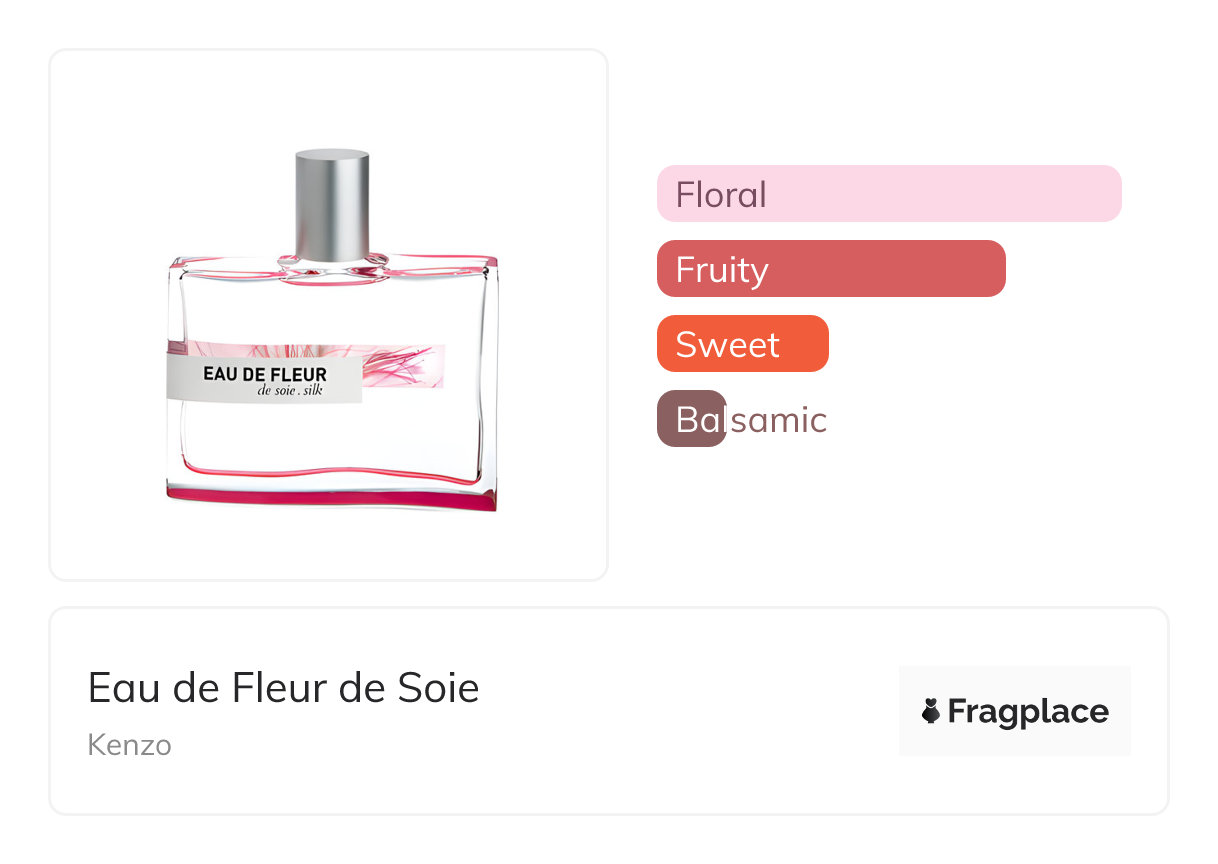Click the brown Balsamic bar fill

691,418
